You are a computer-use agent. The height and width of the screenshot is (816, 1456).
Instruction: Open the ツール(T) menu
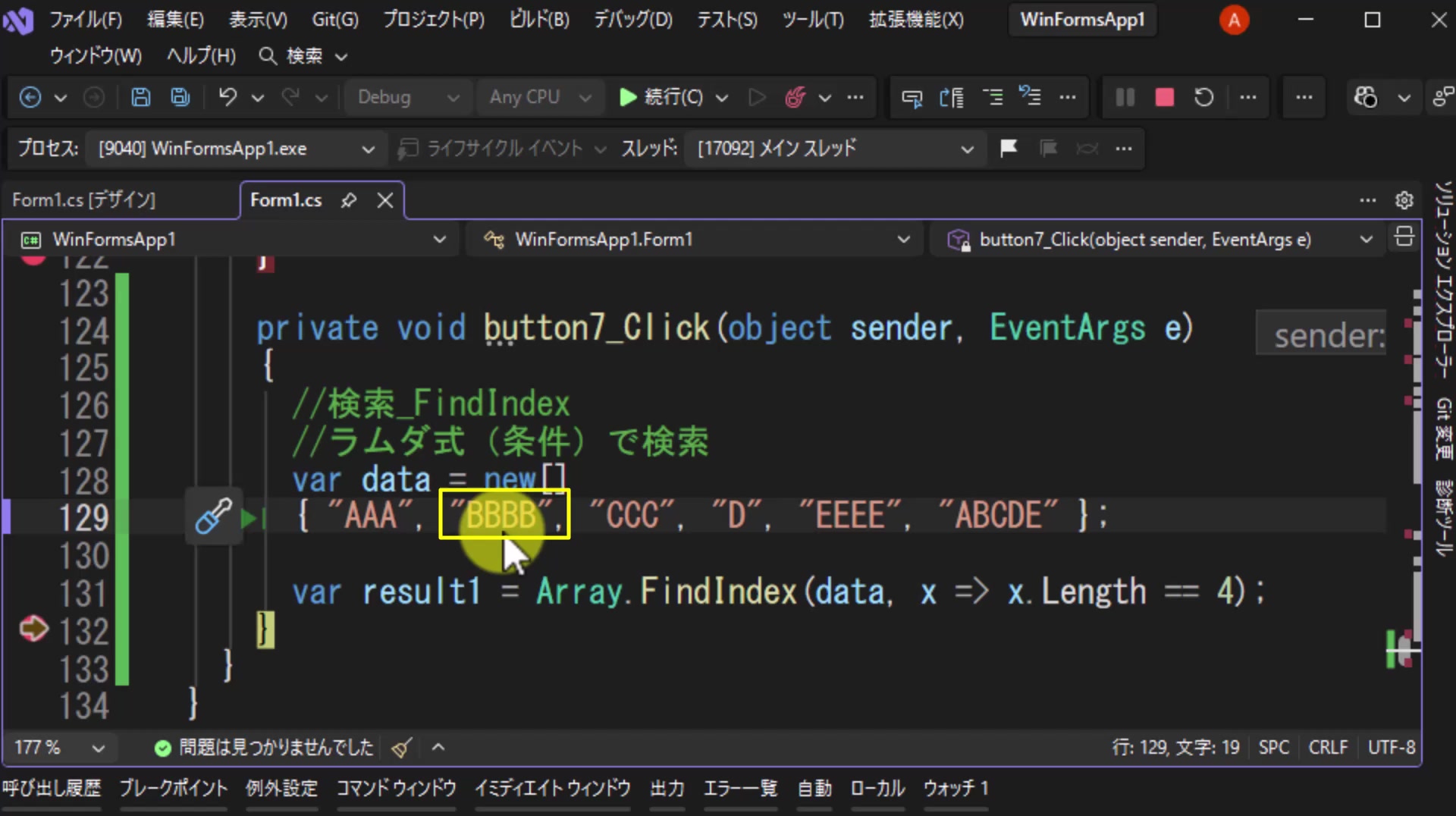pos(813,20)
